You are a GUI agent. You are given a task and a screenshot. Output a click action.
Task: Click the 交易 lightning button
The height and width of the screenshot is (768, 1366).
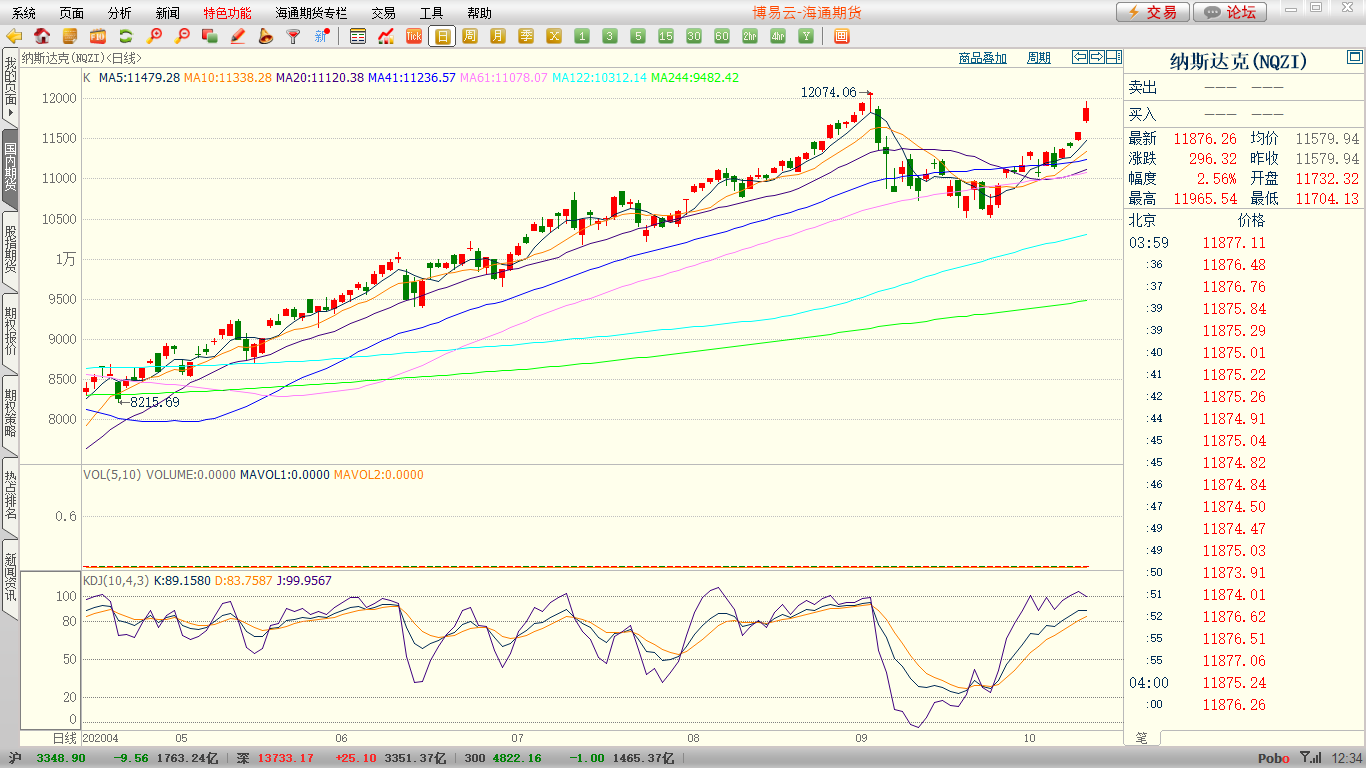pyautogui.click(x=1153, y=12)
